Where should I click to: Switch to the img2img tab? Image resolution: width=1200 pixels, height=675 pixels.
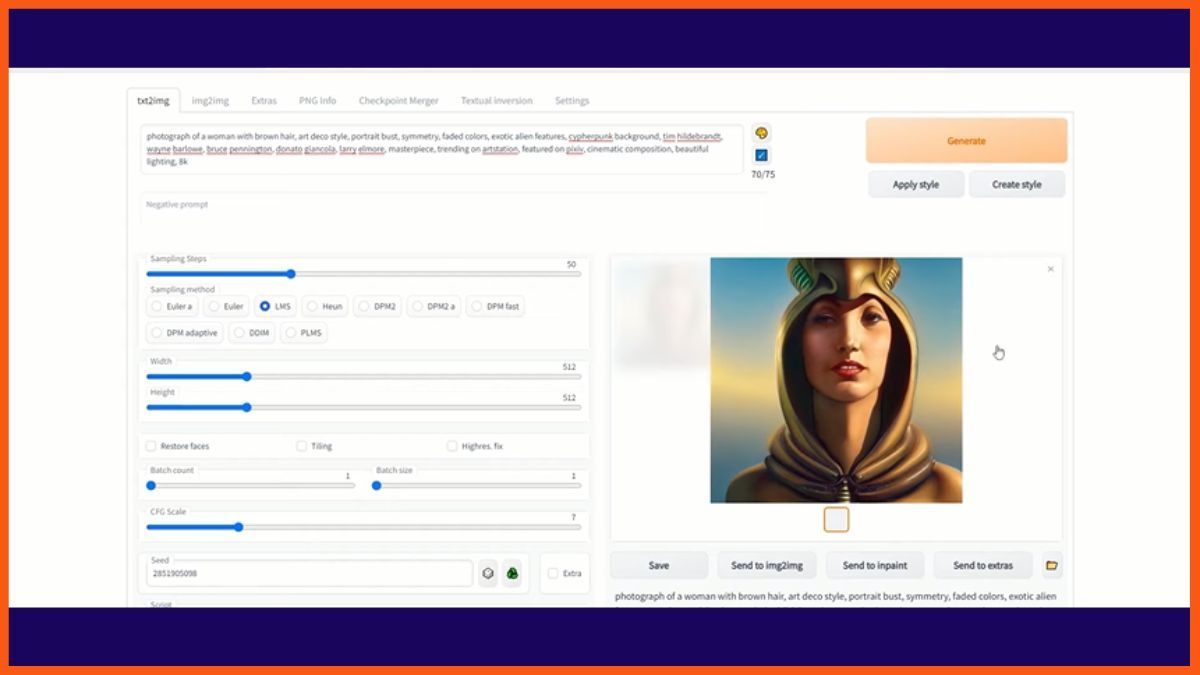click(x=210, y=101)
